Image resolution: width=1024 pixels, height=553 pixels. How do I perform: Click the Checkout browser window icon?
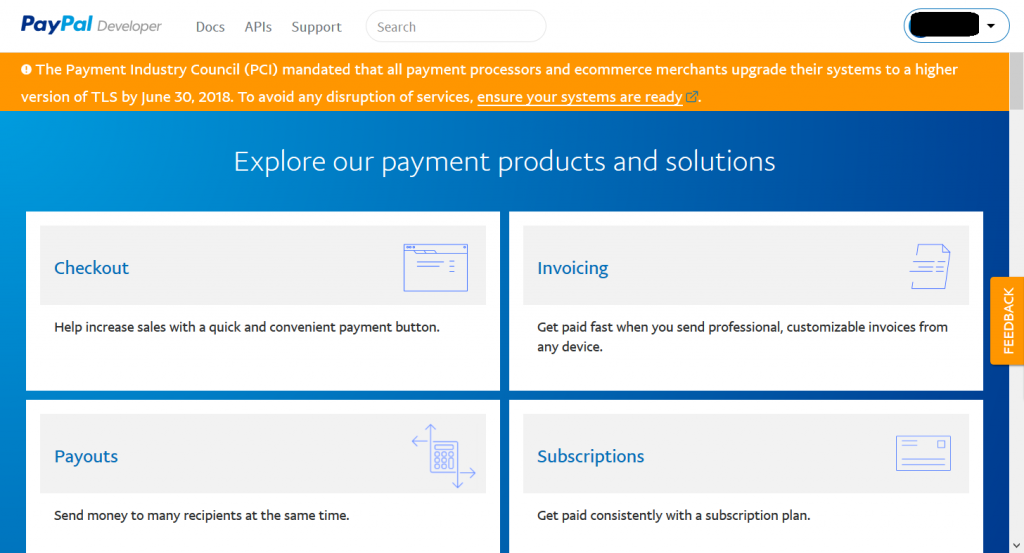[435, 267]
